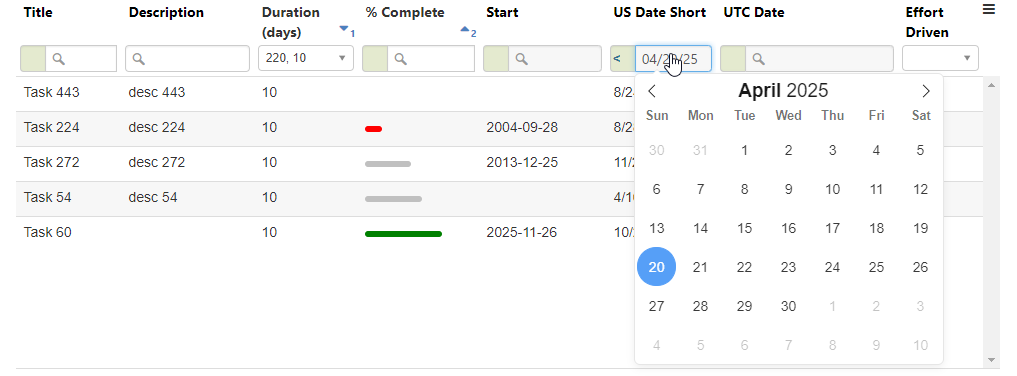The width and height of the screenshot is (1017, 376).
Task: Pick the highlighted date 20 in calendar
Action: (656, 267)
